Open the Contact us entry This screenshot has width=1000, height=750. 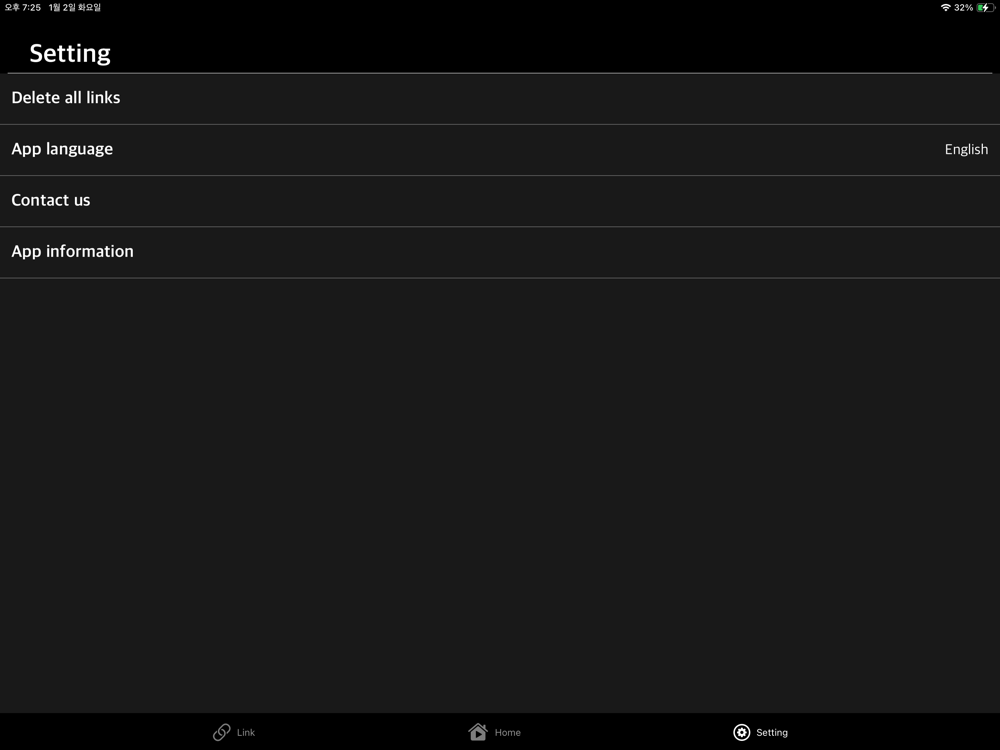[x=500, y=201]
